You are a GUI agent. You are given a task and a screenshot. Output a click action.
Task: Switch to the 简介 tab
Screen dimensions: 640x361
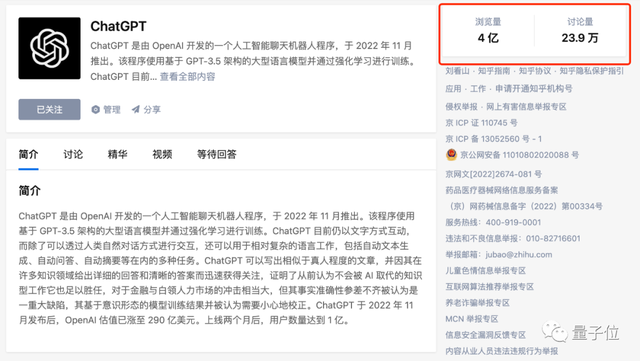29,154
